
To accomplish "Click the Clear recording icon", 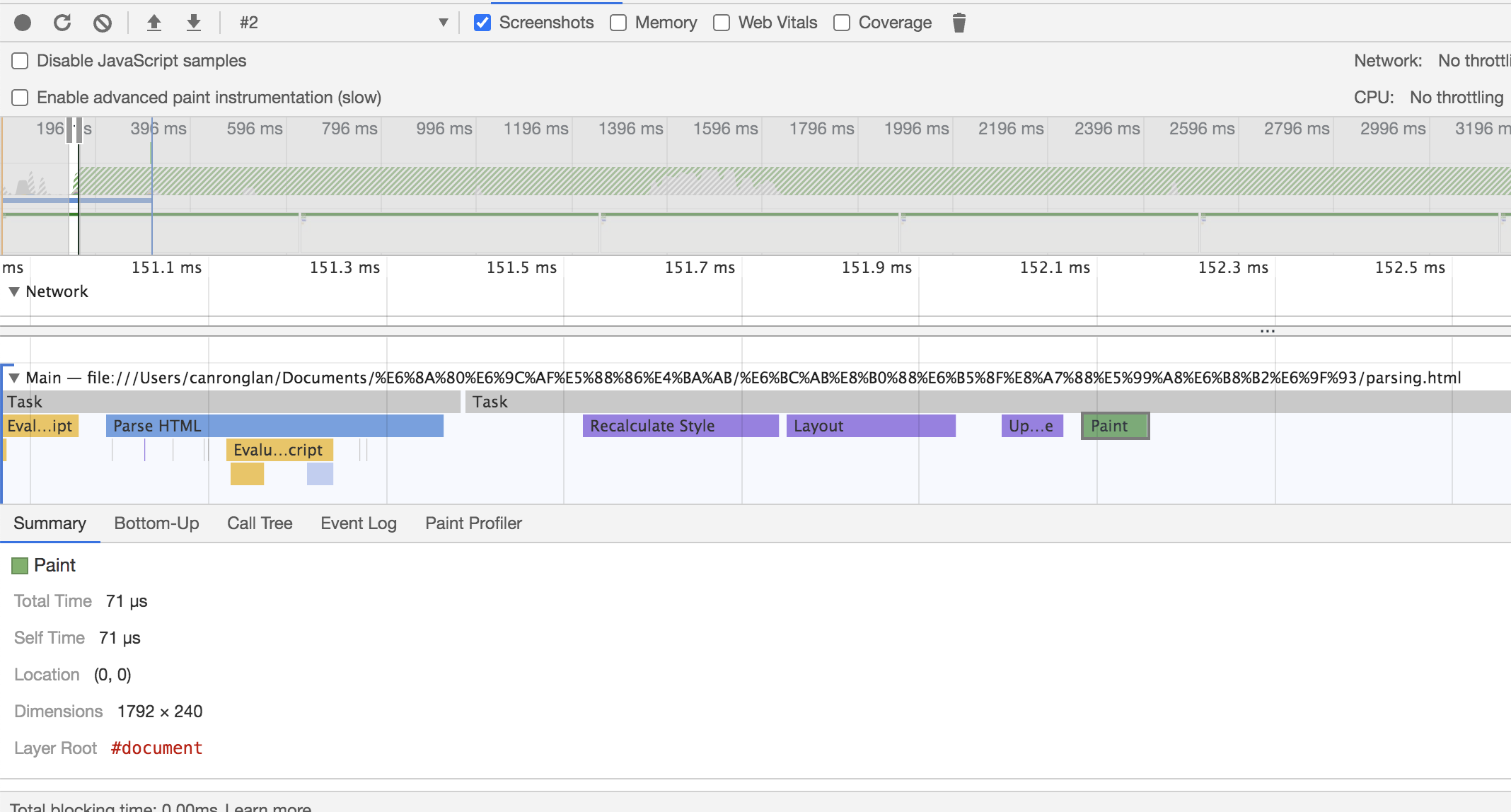I will [103, 23].
